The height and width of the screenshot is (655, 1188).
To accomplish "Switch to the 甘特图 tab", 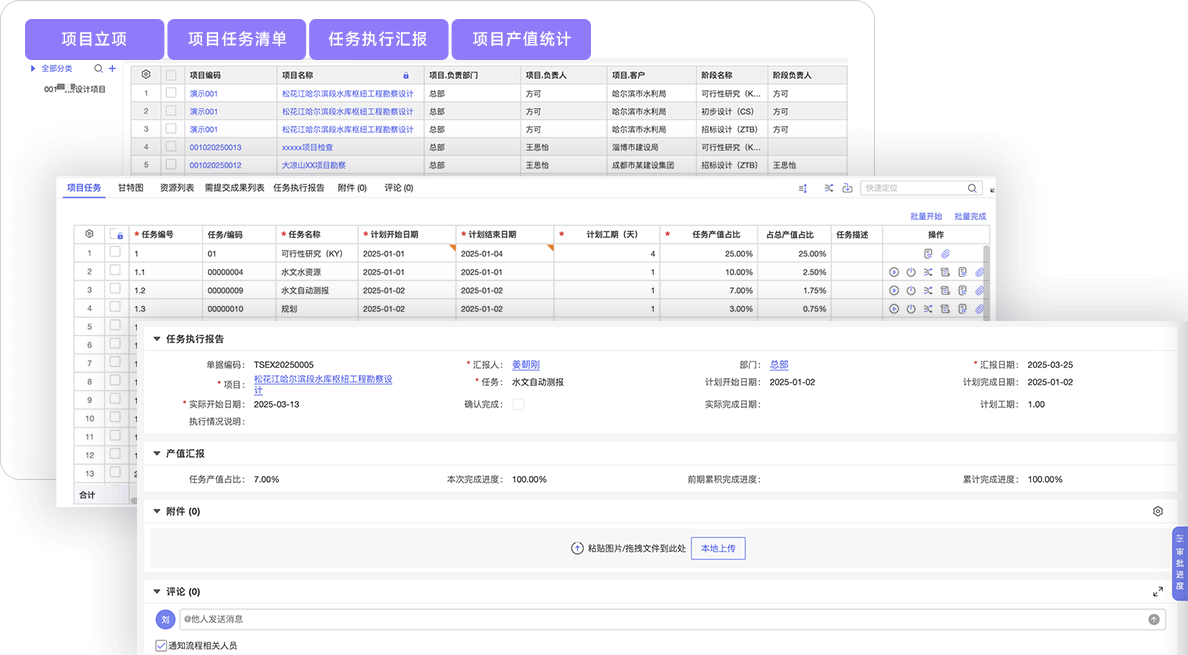I will click(130, 188).
